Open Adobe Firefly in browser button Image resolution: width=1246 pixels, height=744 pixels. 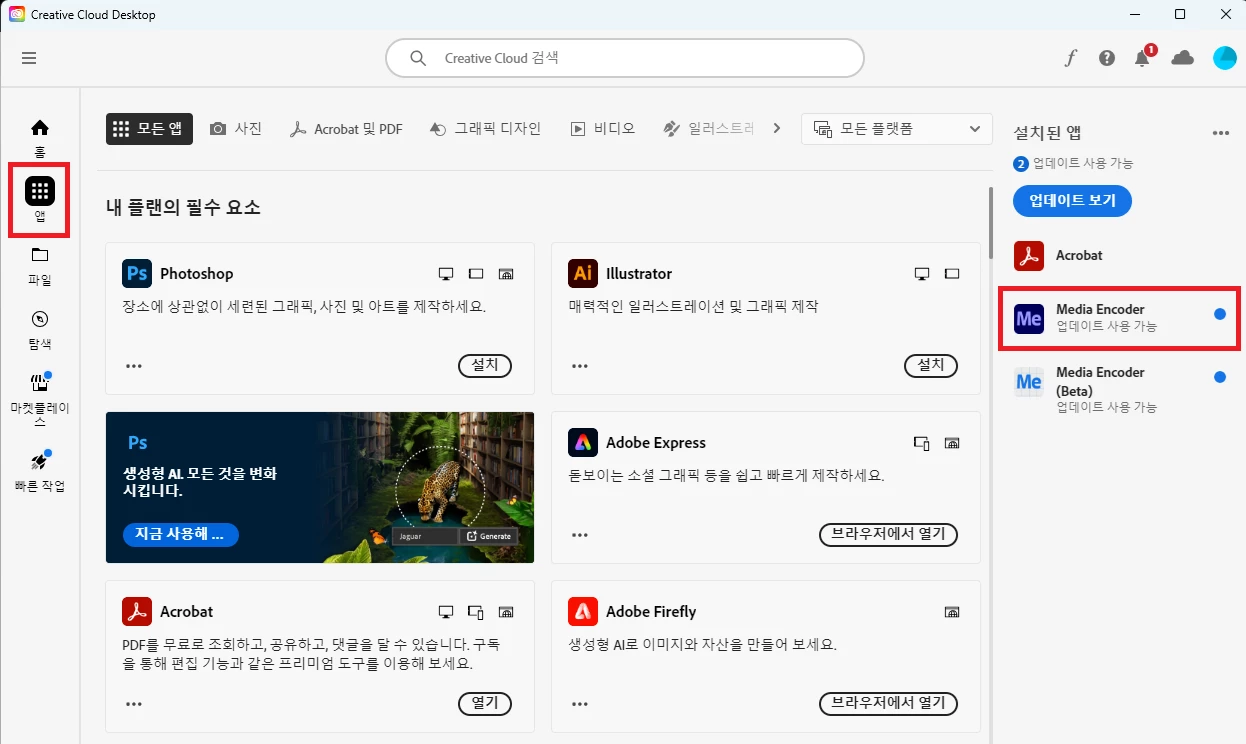[x=888, y=703]
